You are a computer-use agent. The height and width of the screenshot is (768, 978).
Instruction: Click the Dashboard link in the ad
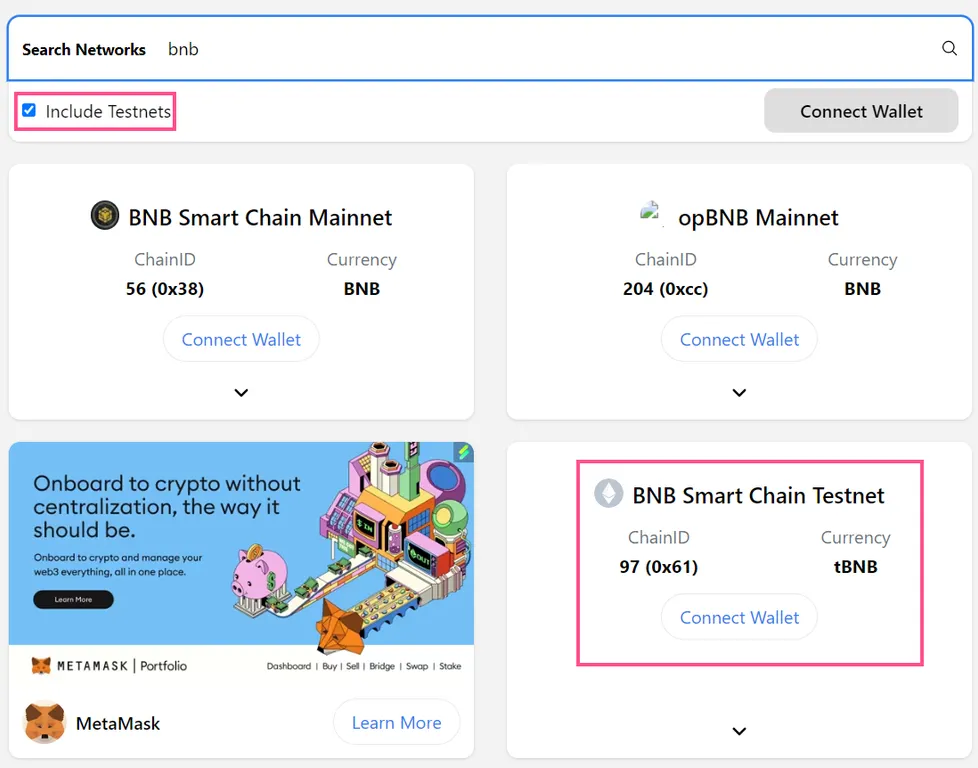coord(289,666)
